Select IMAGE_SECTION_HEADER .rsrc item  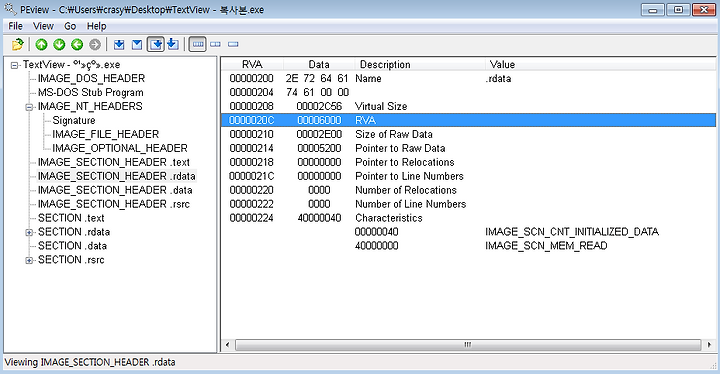click(114, 204)
